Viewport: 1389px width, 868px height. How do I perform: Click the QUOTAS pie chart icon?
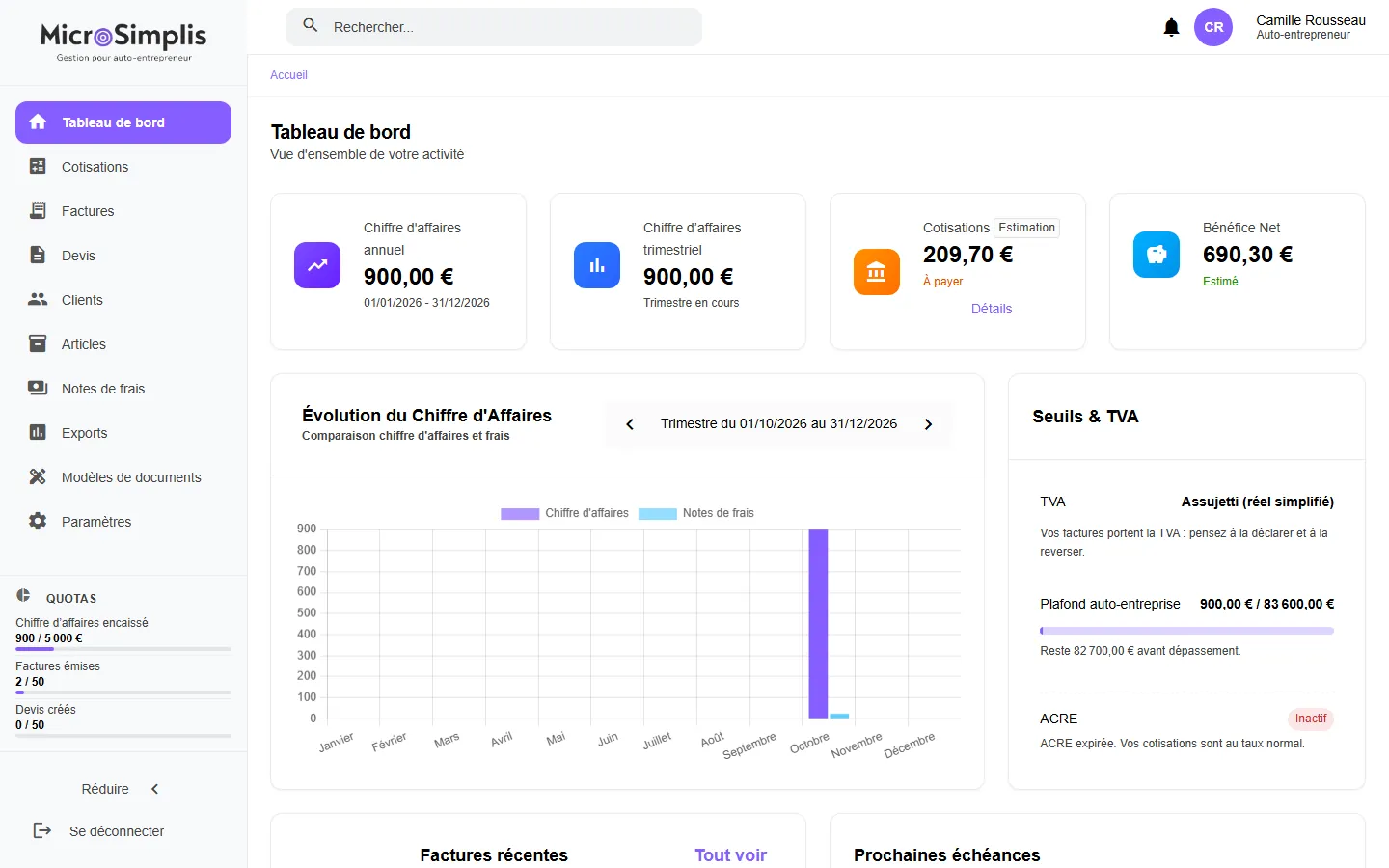[x=23, y=596]
